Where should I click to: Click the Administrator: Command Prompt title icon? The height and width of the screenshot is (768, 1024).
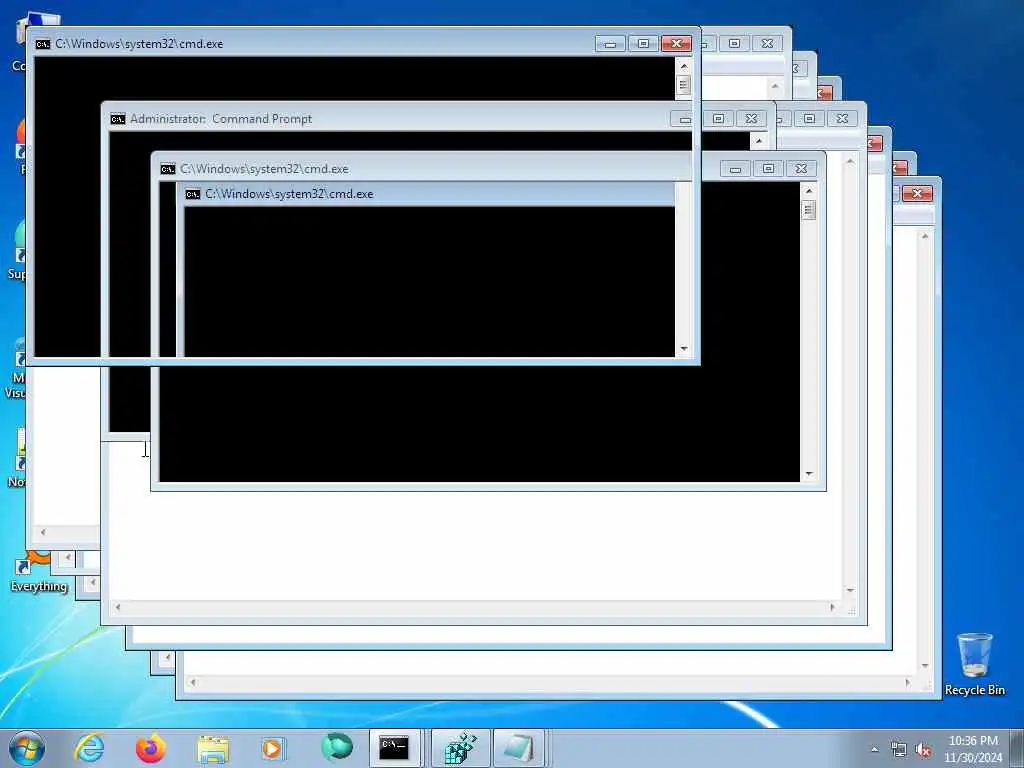tap(118, 119)
